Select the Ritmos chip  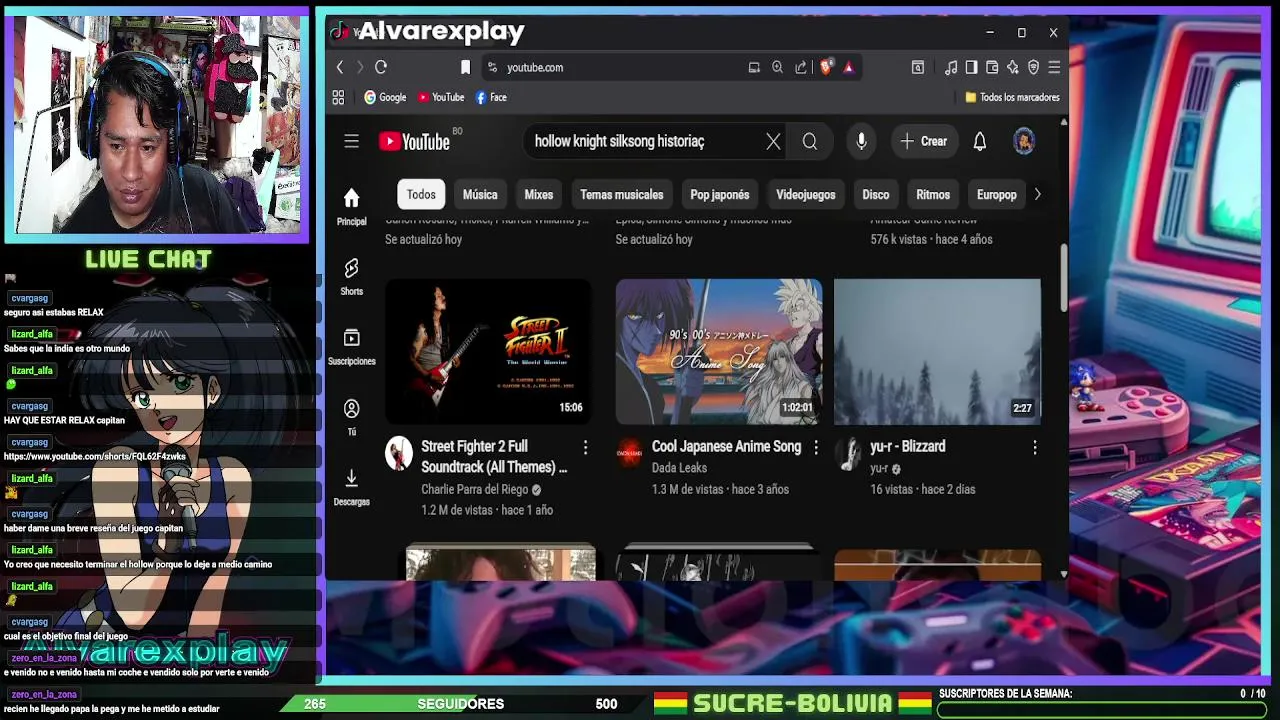point(933,194)
